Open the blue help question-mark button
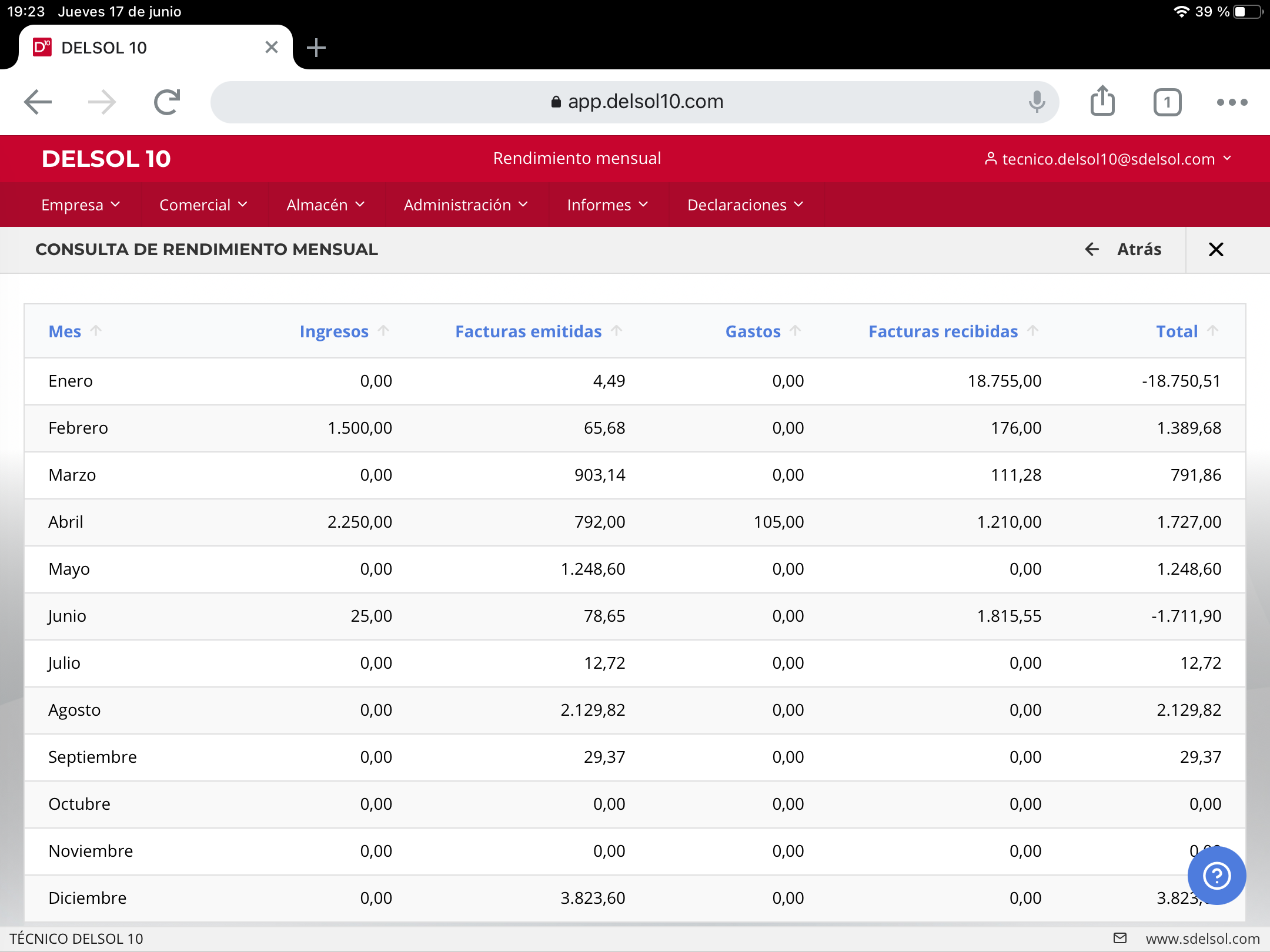 1216,876
